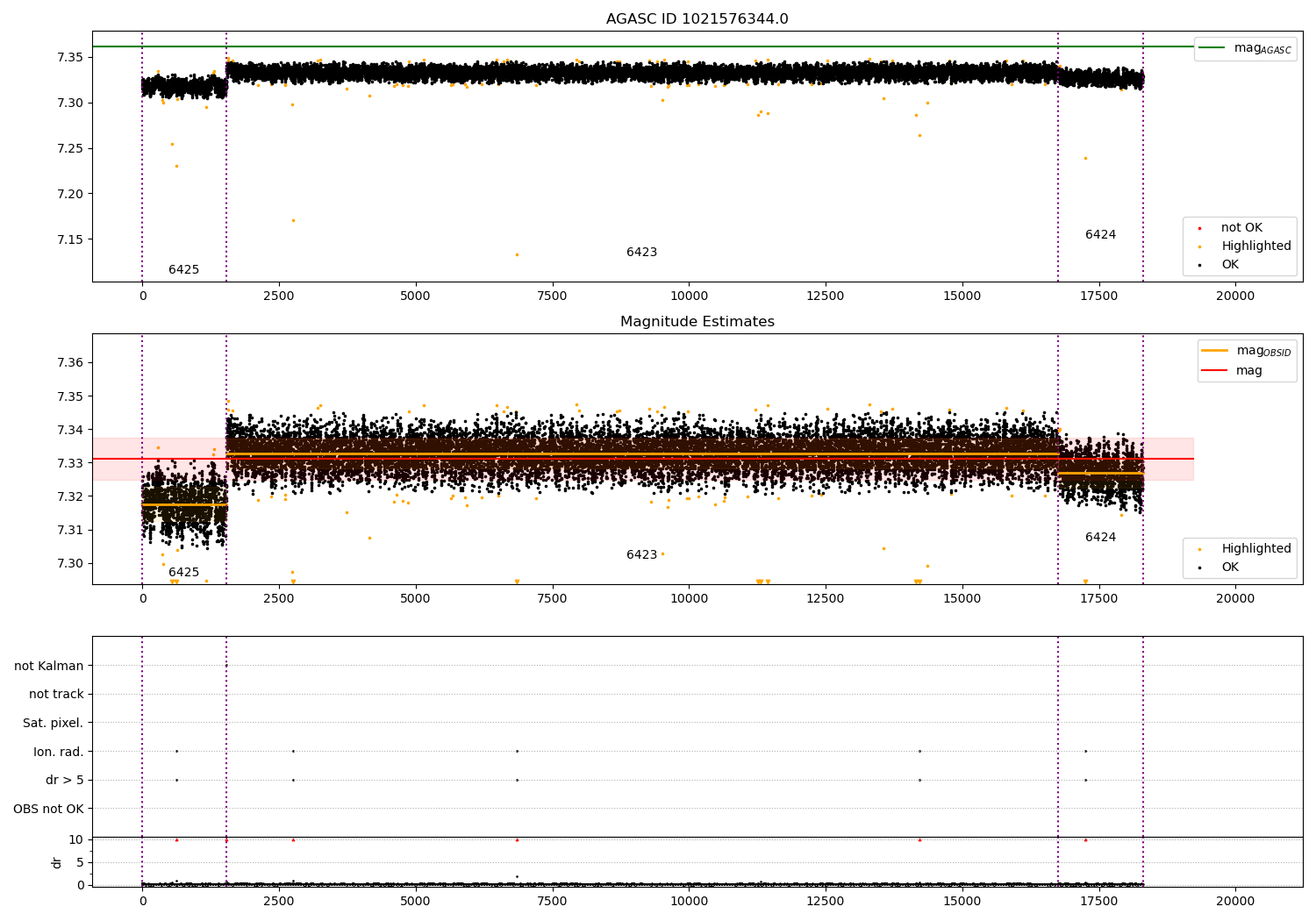Click the 6423 obsid label in top plot
This screenshot has height=921, width=1316.
pos(641,253)
